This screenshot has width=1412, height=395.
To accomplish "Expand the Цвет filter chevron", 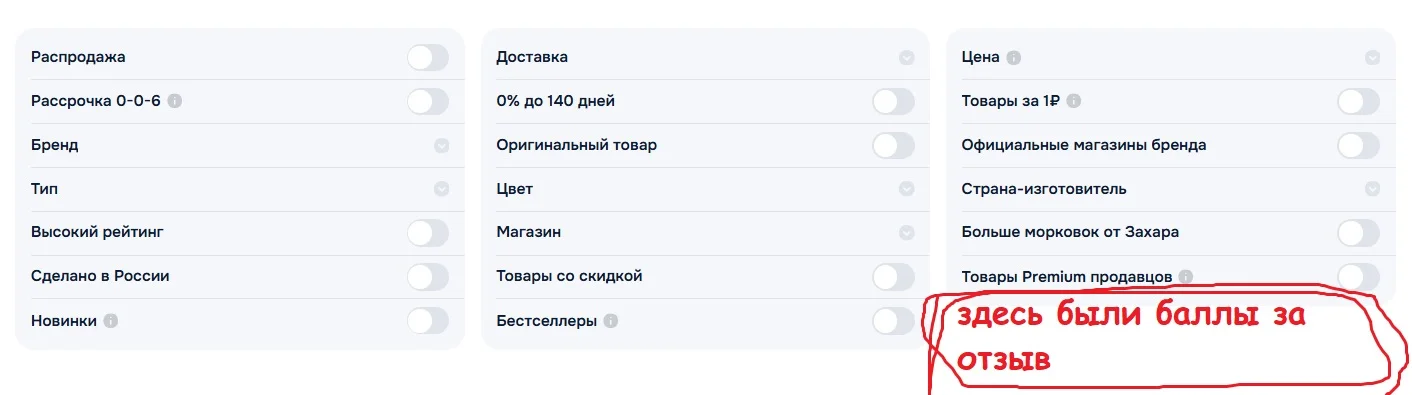I will (906, 189).
